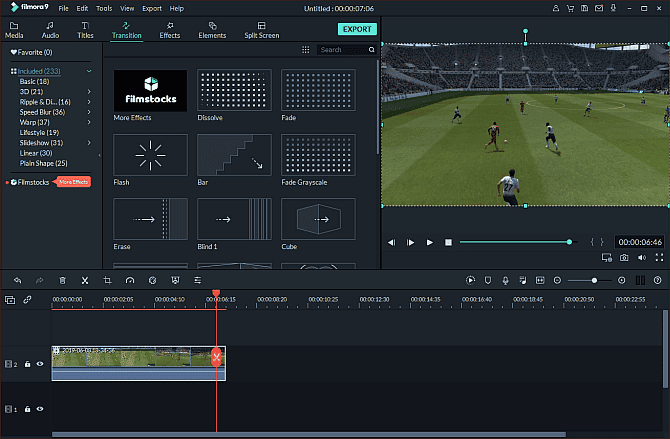Click the undo arrow in timeline toolbar

17,281
